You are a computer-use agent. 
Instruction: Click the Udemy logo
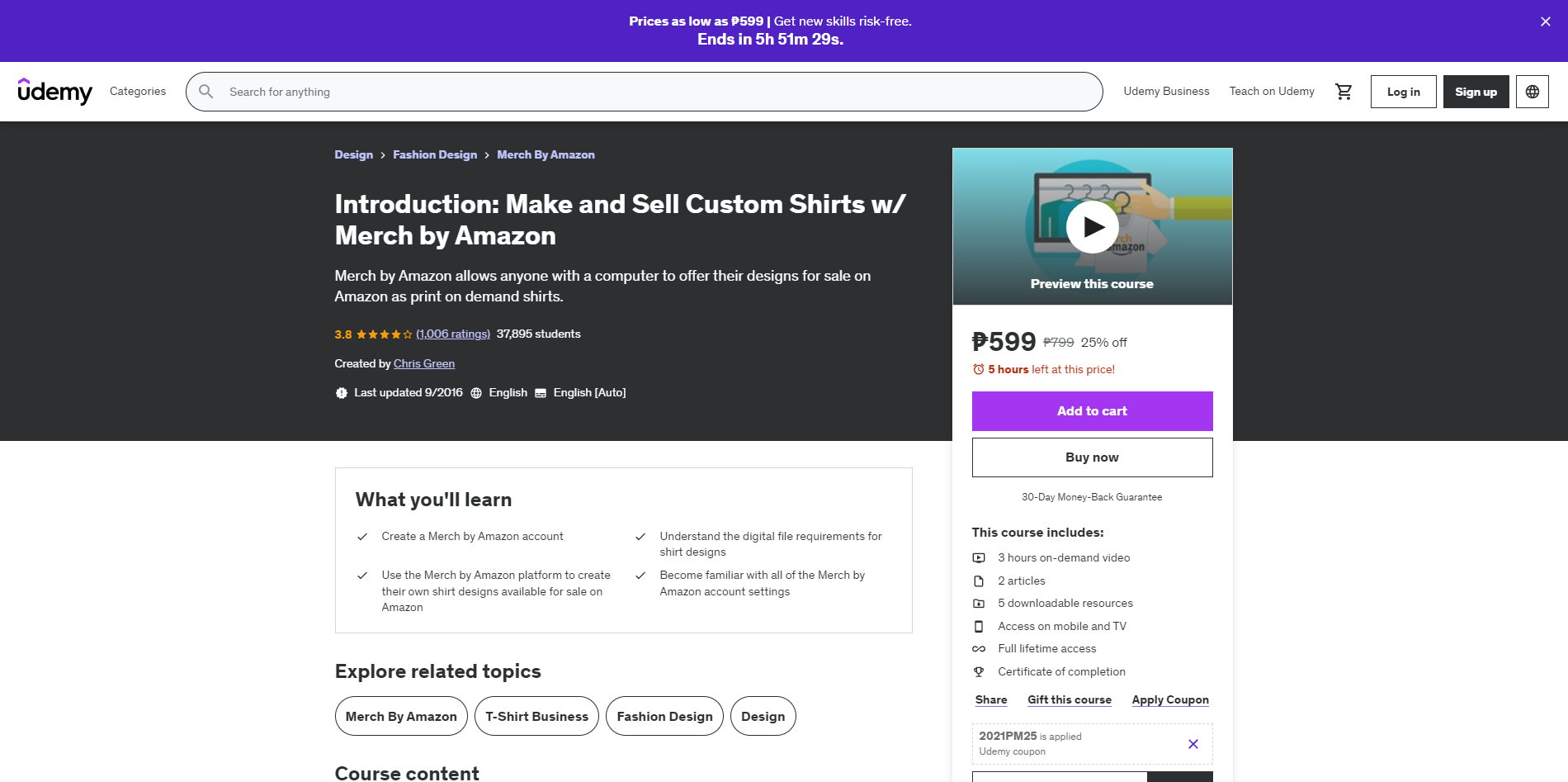pos(54,91)
